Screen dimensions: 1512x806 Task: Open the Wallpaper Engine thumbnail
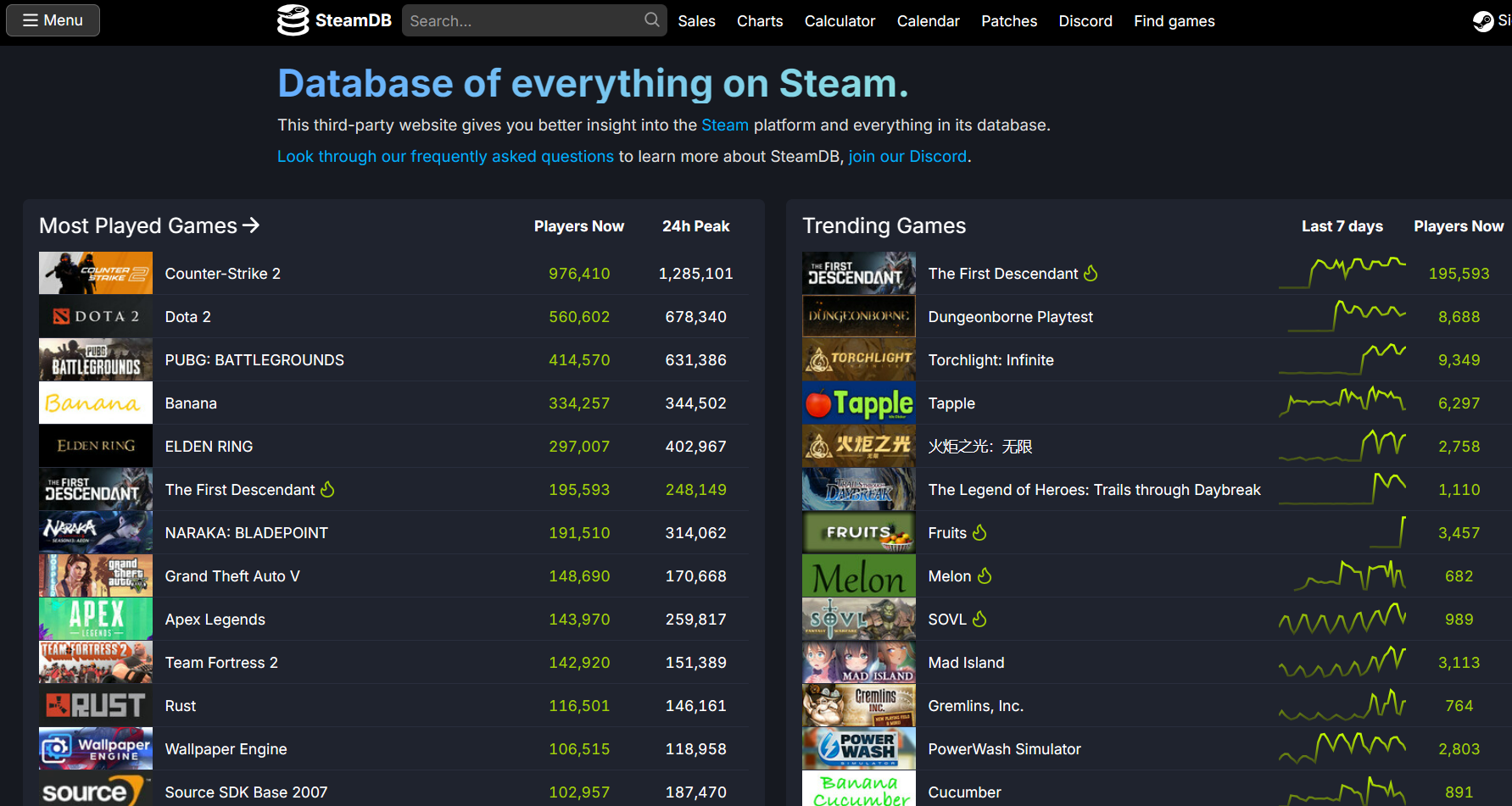96,748
